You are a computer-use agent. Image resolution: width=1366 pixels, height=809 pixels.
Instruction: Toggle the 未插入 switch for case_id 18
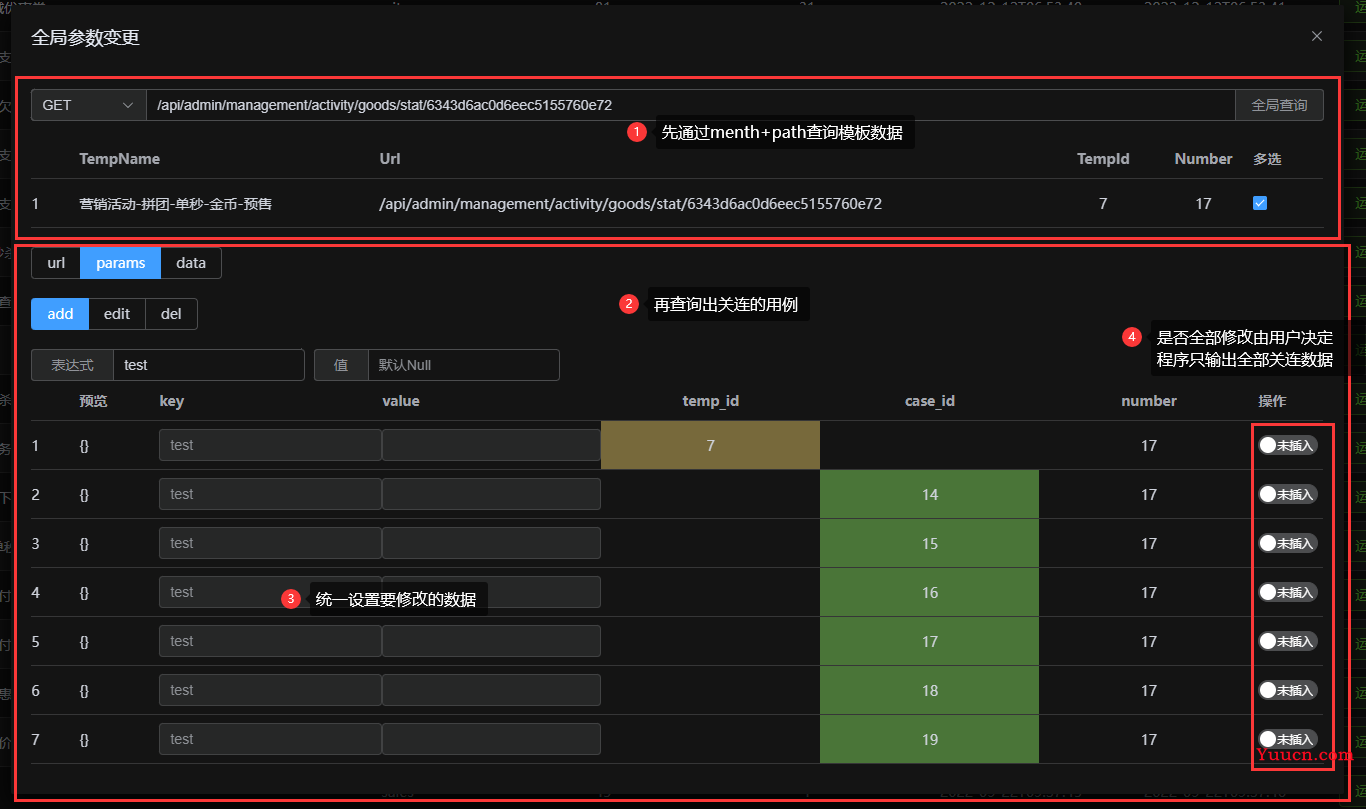[1287, 690]
